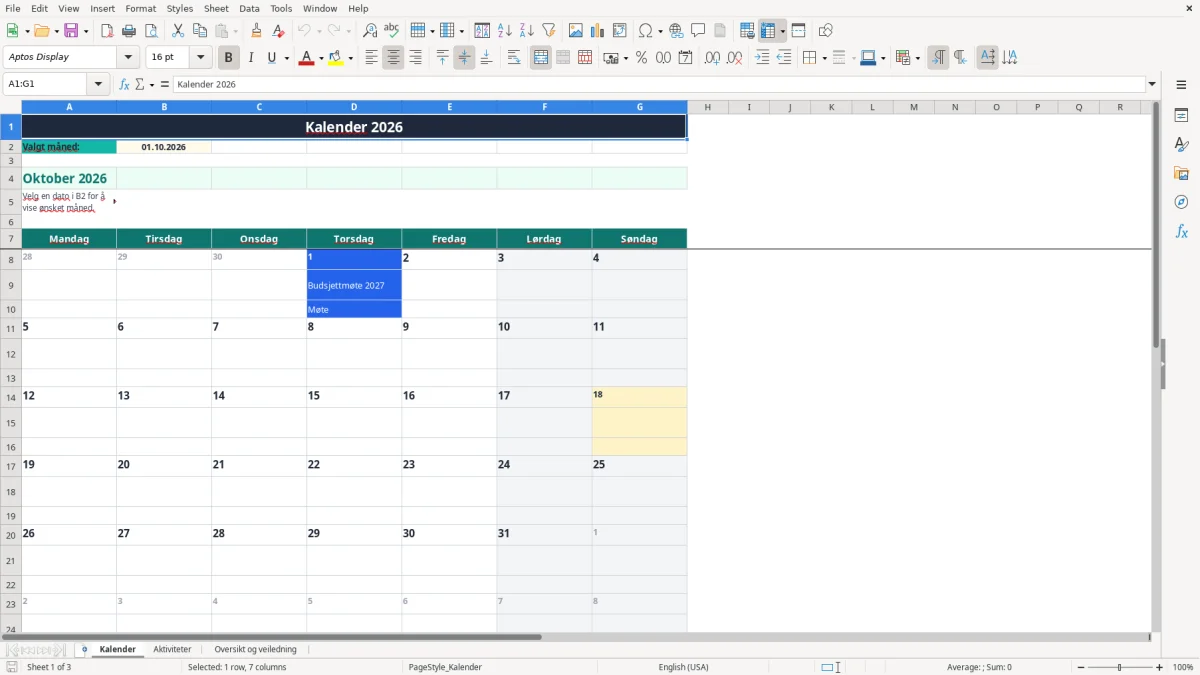Screen dimensions: 1200x675
Task: Click the Insert Hyperlink icon
Action: (676, 31)
